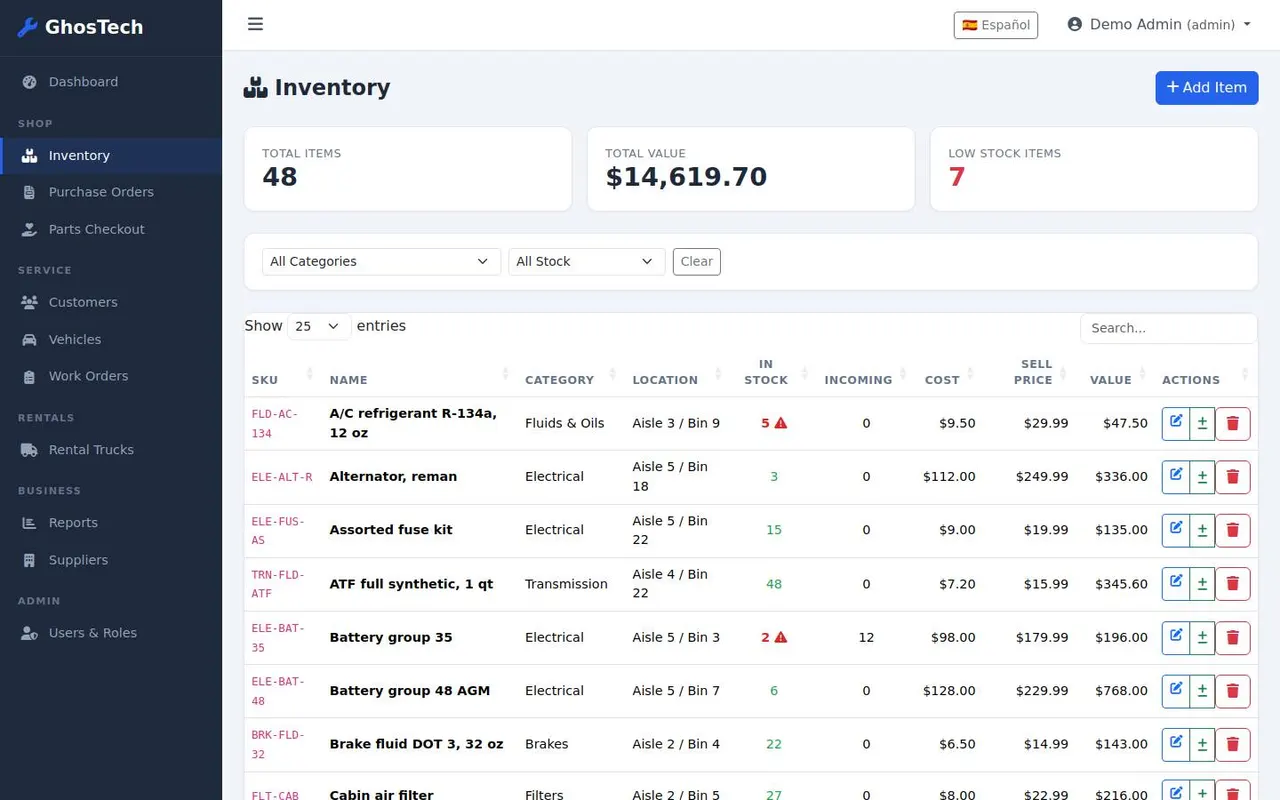Edit the Battery group 35 item
This screenshot has width=1280, height=800.
(1176, 638)
